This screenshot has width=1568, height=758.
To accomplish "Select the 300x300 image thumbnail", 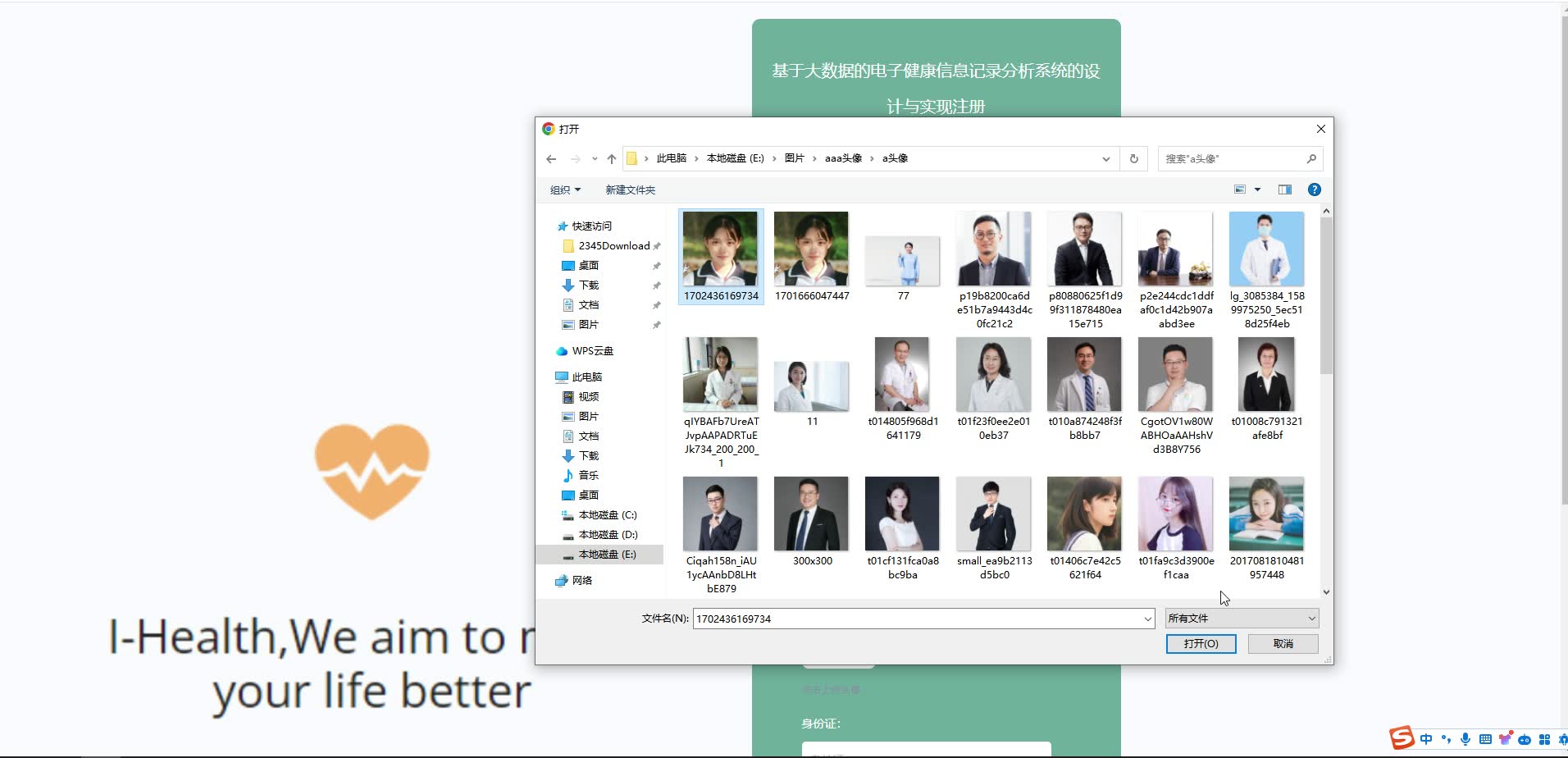I will coord(810,514).
